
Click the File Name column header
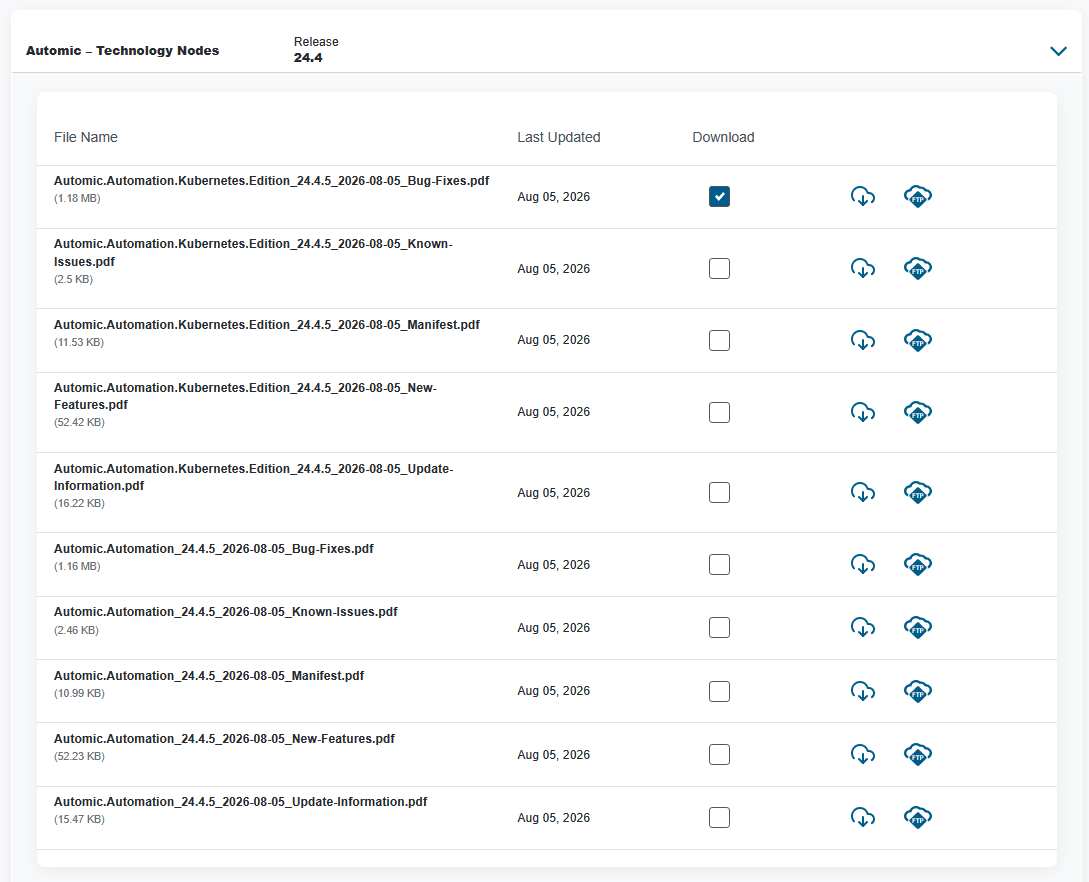[x=85, y=138]
